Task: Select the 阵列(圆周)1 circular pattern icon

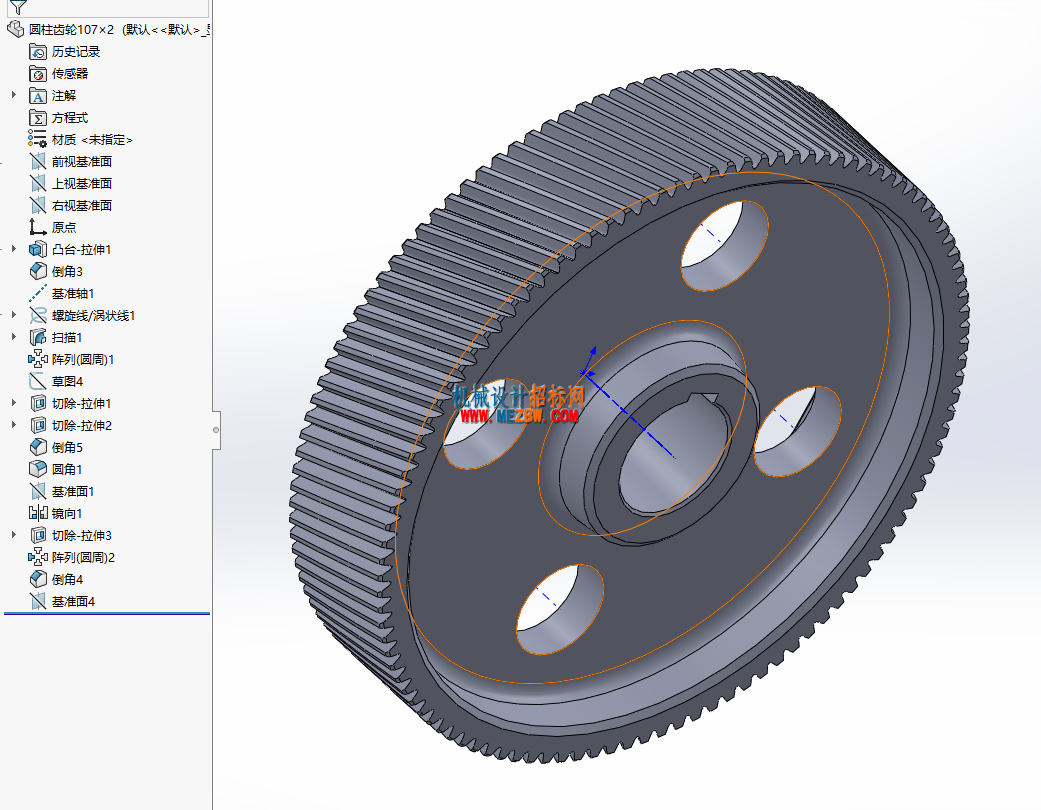Action: [38, 359]
